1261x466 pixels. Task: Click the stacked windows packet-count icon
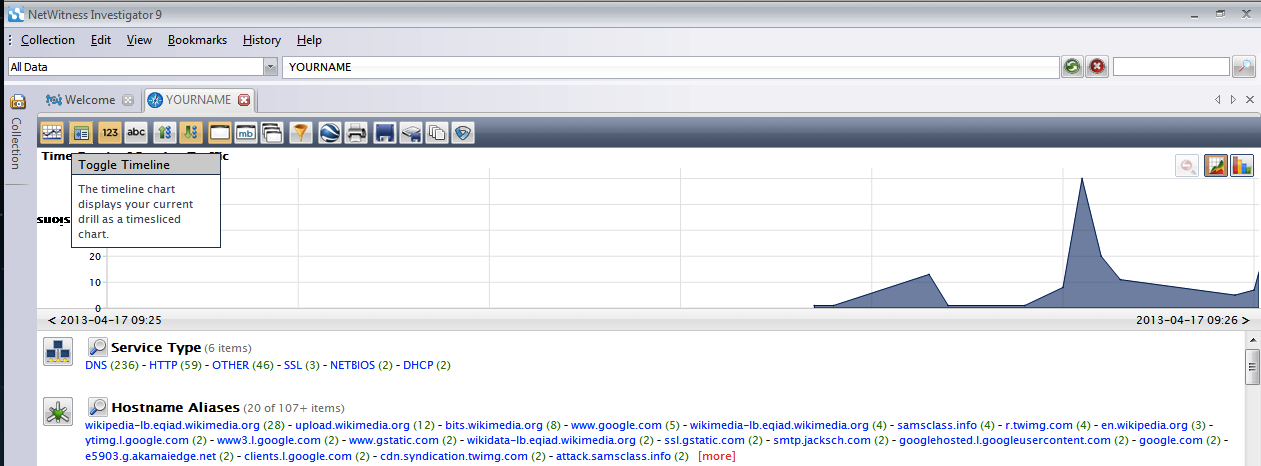[x=272, y=132]
